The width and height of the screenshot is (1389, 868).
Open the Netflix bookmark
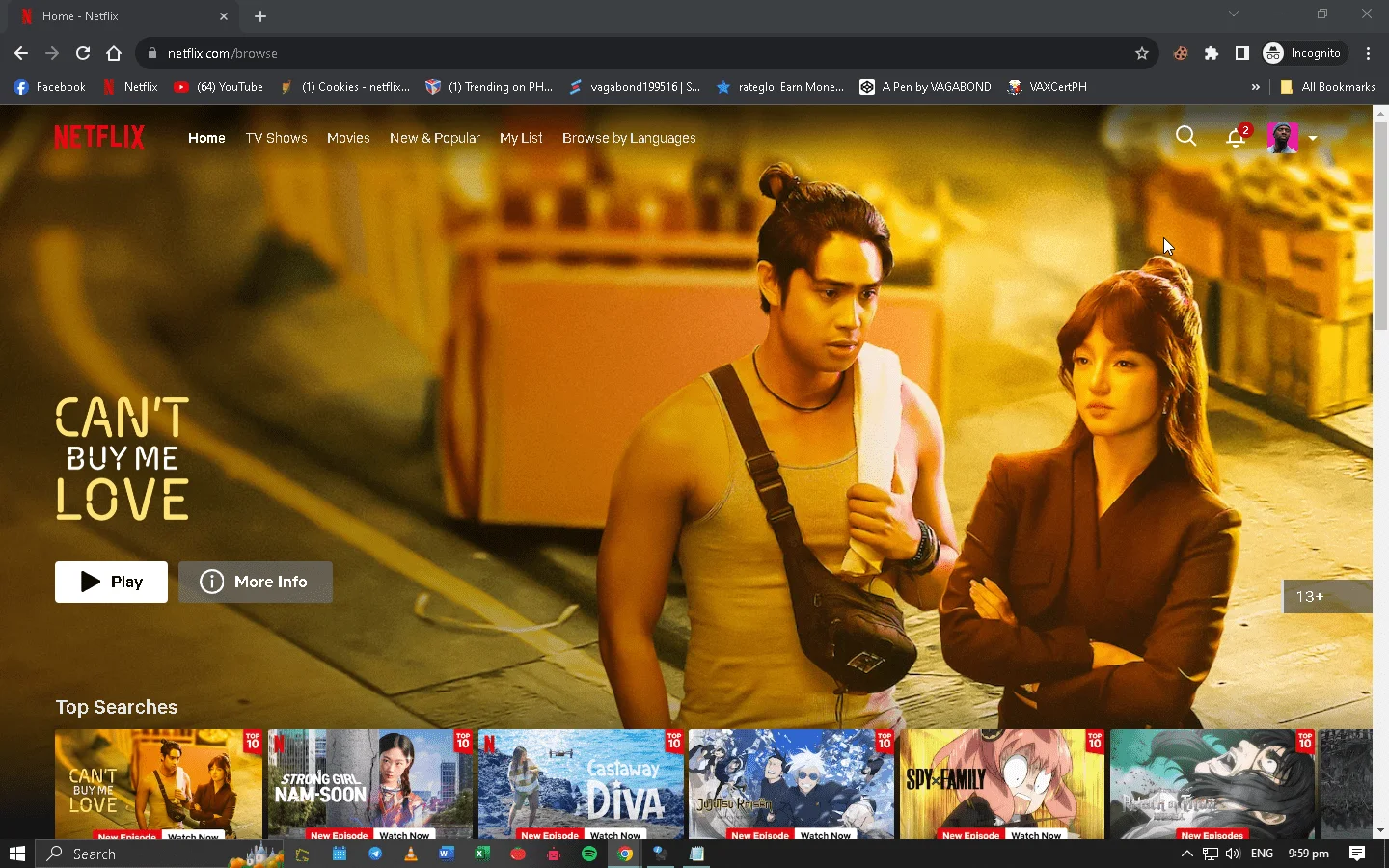[130, 87]
